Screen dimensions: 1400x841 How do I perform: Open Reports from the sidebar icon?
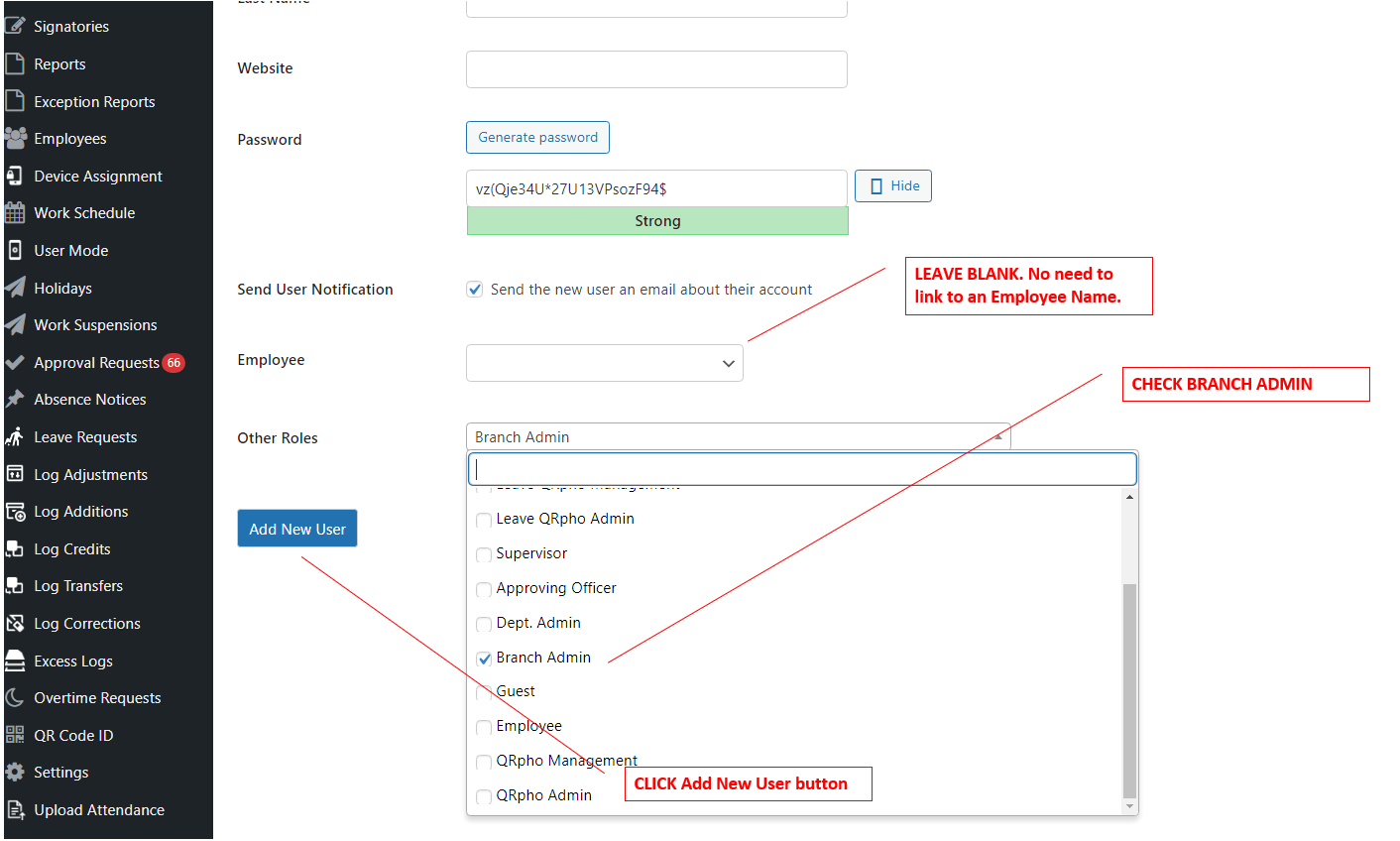tap(14, 63)
